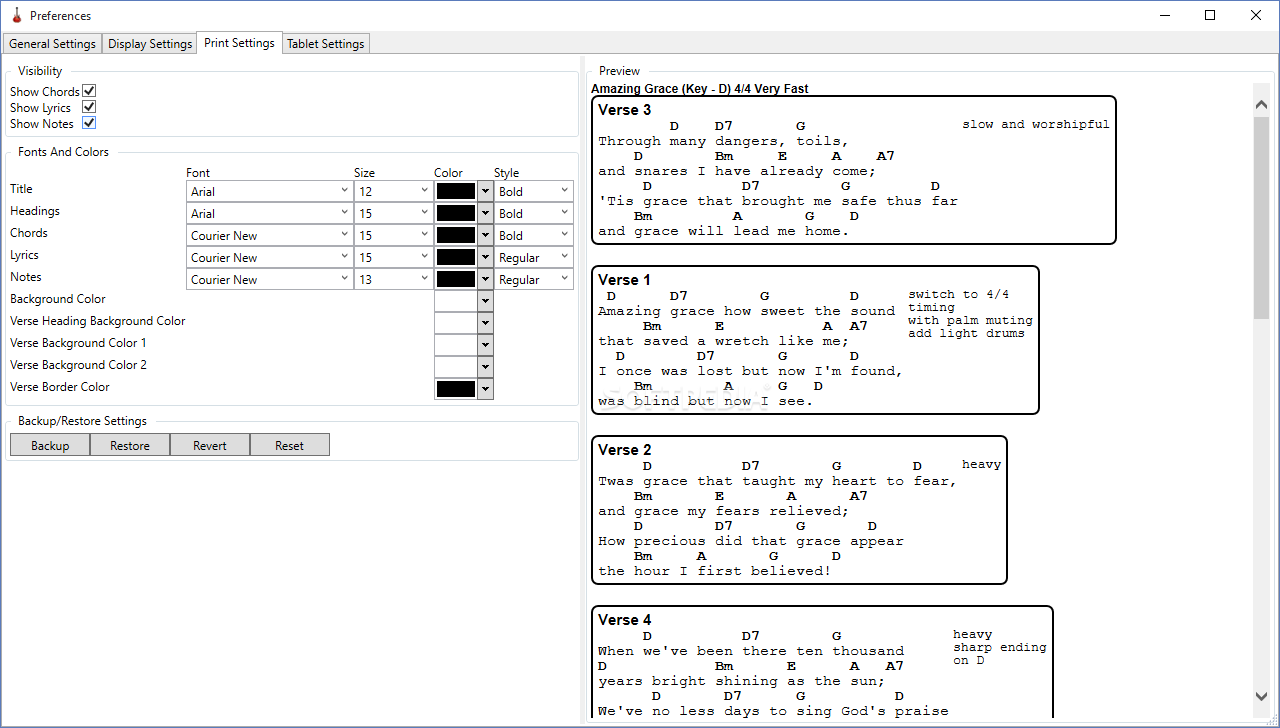Open the Verse Border Color arrow

click(486, 389)
